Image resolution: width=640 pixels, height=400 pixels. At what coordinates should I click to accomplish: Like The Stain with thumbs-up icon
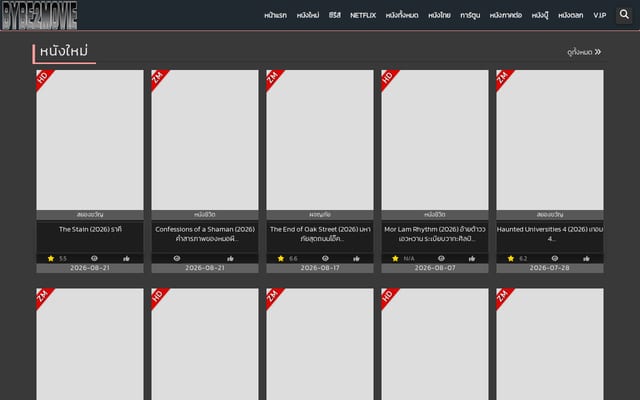coord(126,258)
